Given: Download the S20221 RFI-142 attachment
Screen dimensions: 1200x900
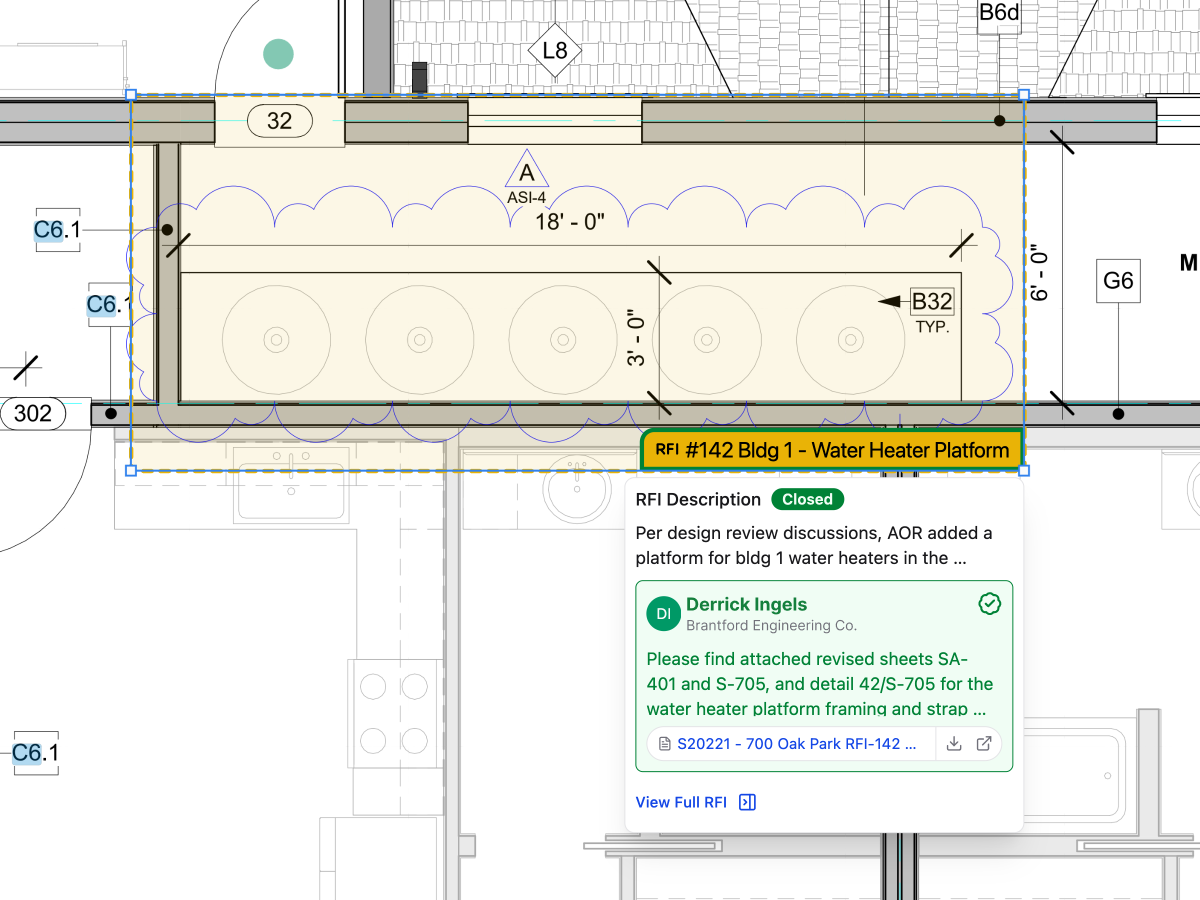Looking at the screenshot, I should [954, 744].
